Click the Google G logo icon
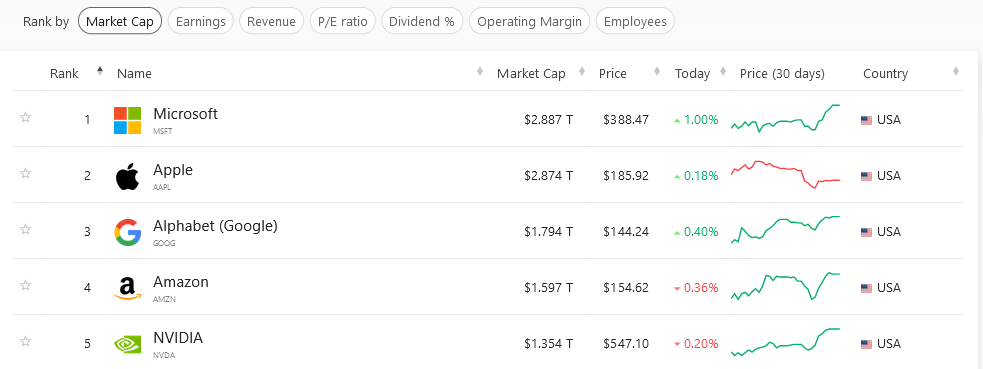 [127, 232]
